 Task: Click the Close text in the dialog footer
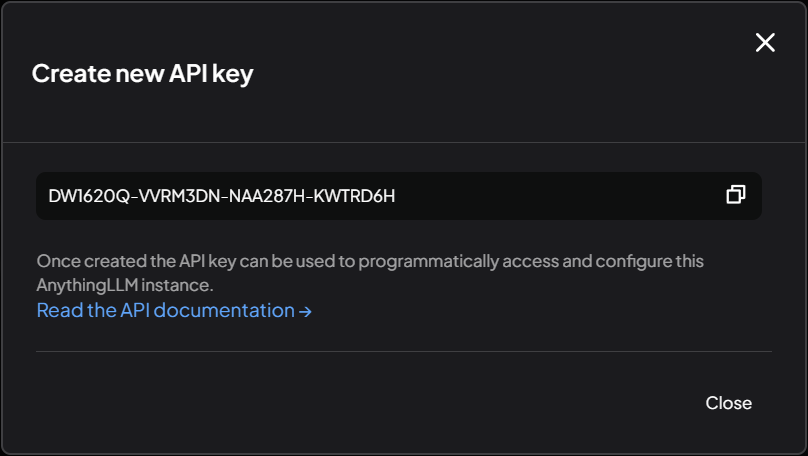728,403
